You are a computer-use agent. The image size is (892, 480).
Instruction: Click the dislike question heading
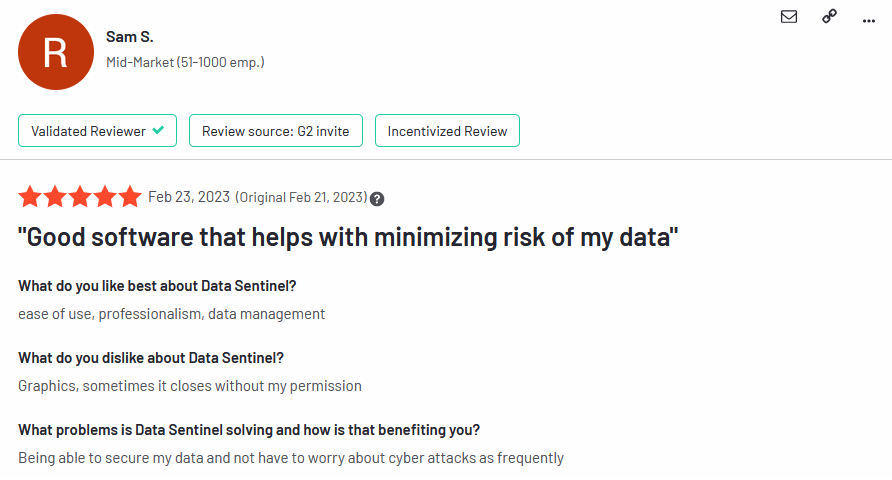150,358
